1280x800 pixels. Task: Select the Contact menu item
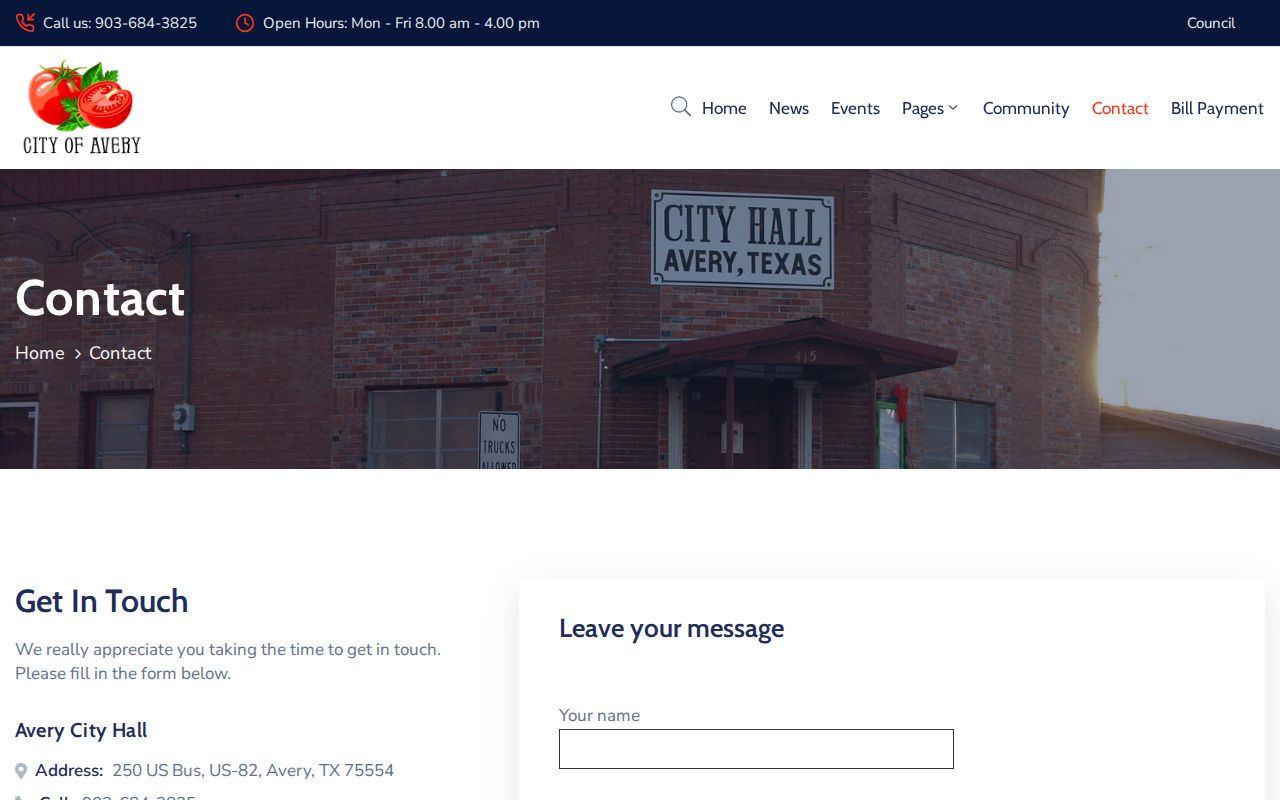pyautogui.click(x=1120, y=108)
